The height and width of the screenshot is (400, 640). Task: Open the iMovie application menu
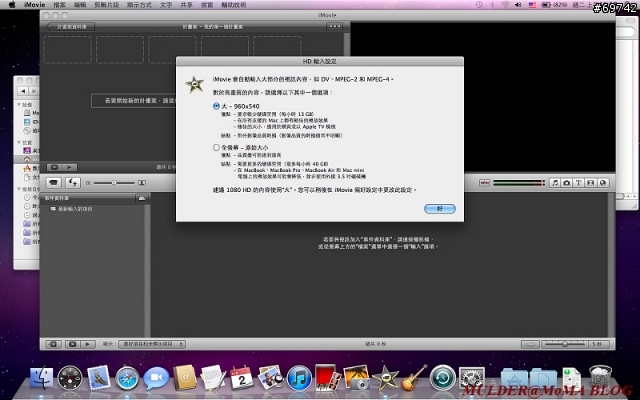coord(34,5)
